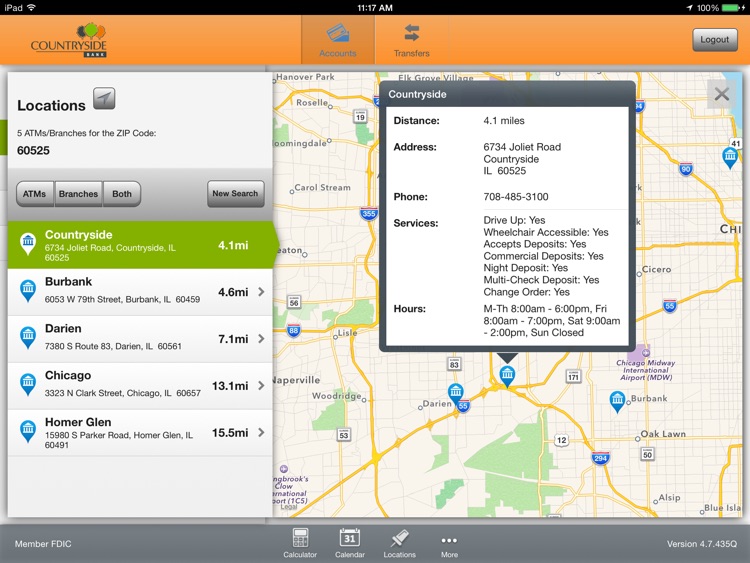Viewport: 750px width, 563px height.
Task: Expand the Darien row chevron
Action: pyautogui.click(x=261, y=339)
